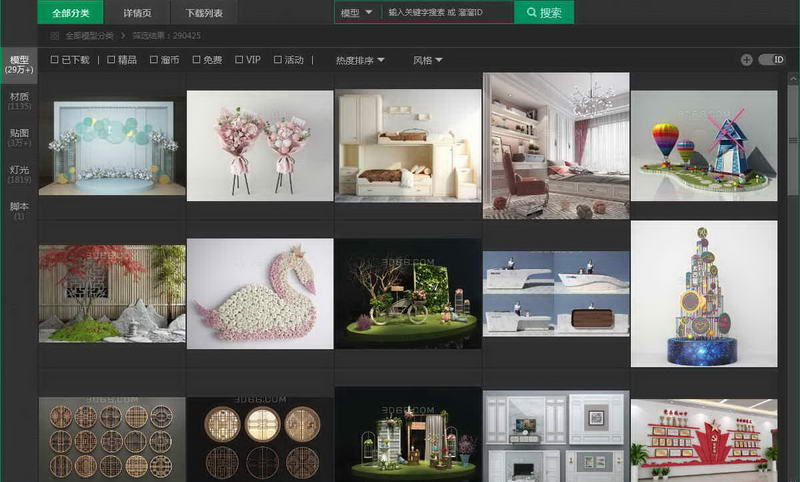Click the grid icon before 全部模型分类

pos(54,36)
